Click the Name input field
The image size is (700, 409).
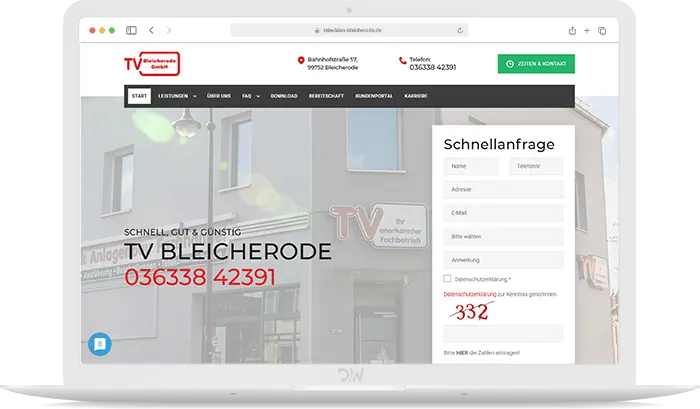[x=471, y=166]
